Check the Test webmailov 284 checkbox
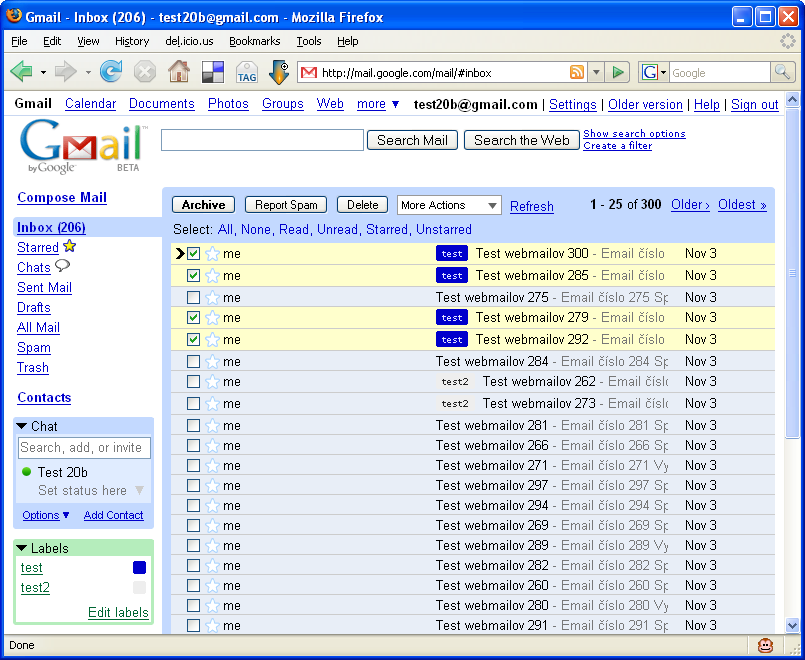Viewport: 805px width, 660px height. point(193,362)
